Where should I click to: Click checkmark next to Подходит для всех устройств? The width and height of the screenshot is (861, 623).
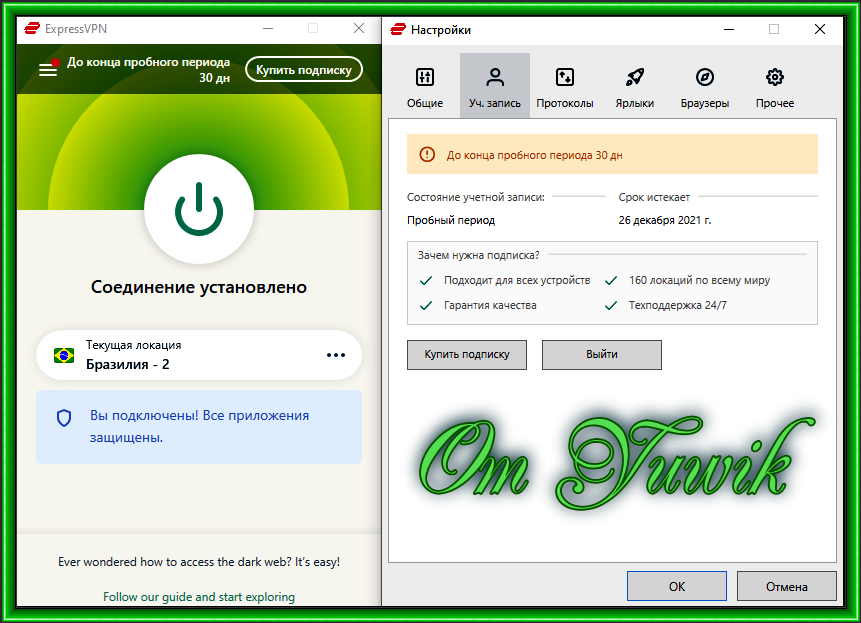click(426, 280)
